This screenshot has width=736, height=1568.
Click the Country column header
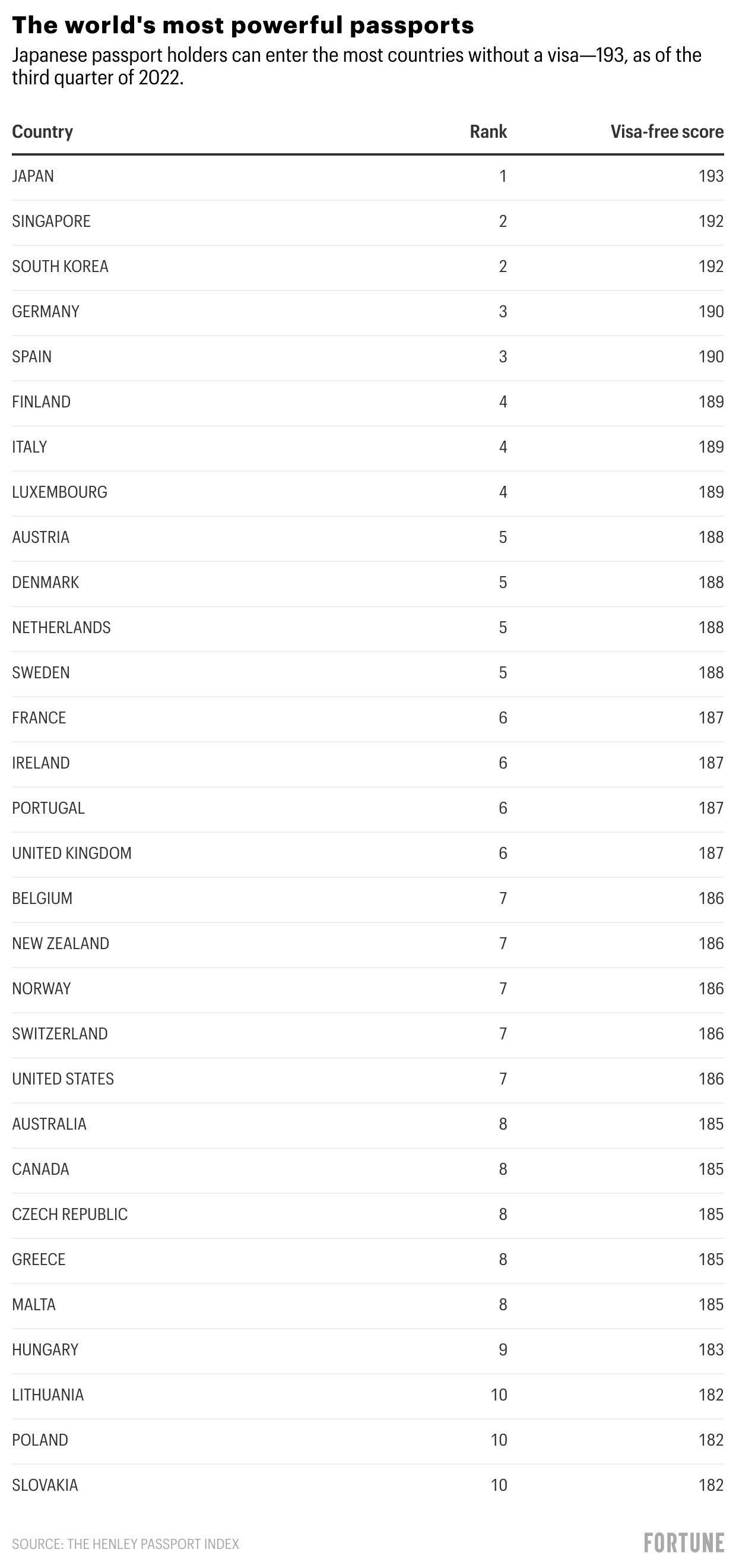[43, 131]
